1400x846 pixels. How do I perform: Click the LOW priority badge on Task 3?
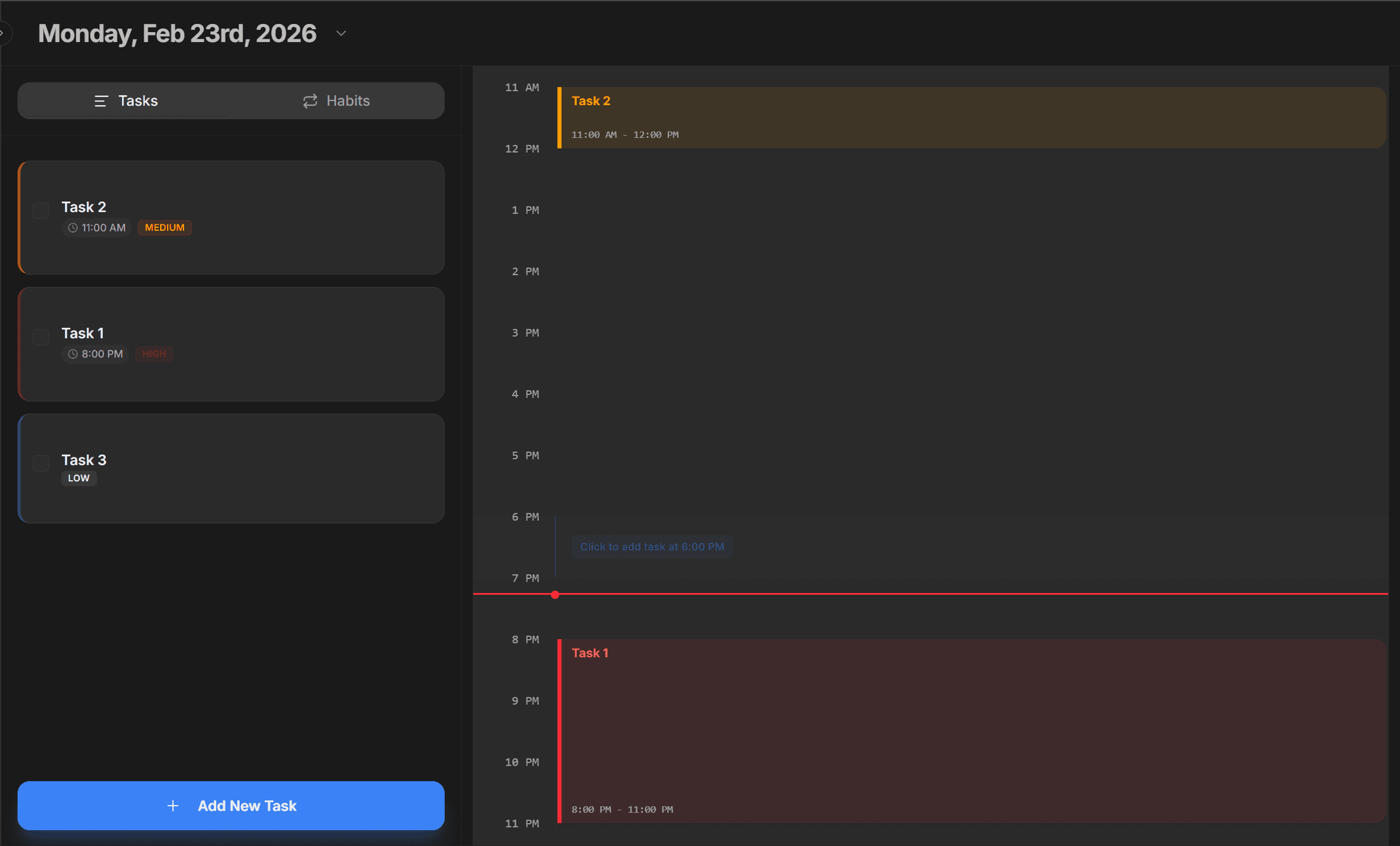79,478
